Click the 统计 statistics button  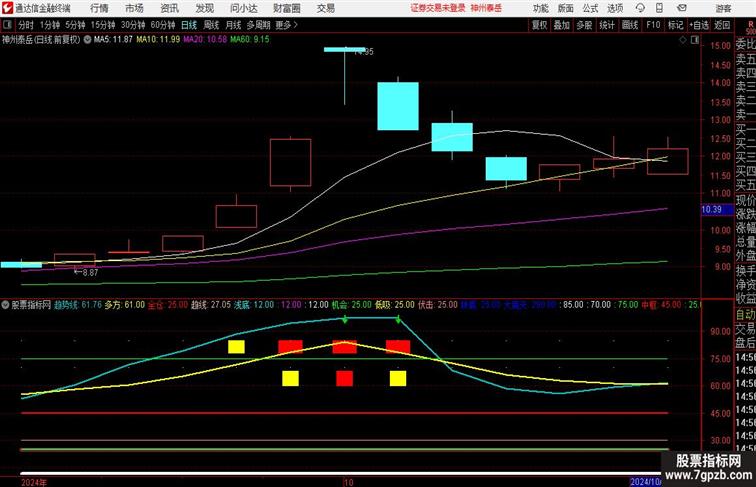607,25
